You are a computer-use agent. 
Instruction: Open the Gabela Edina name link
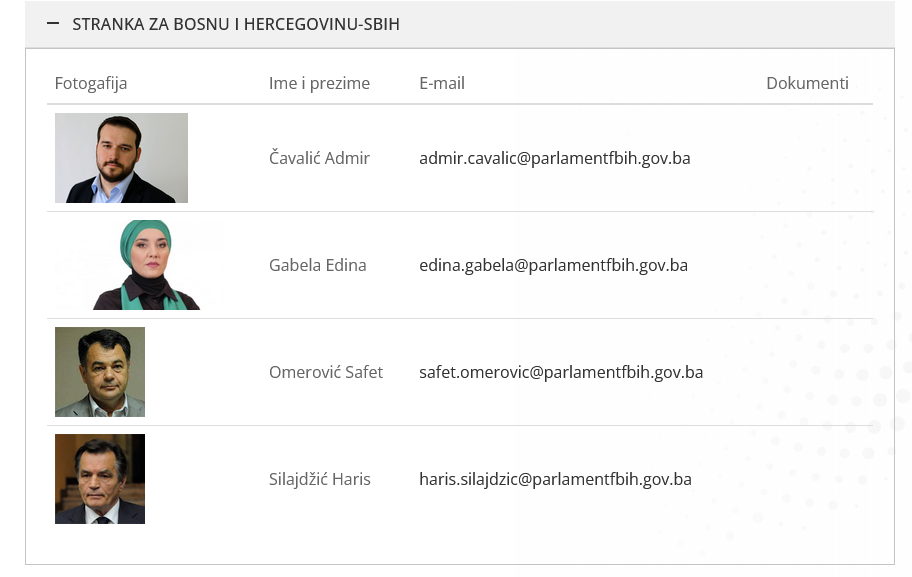click(317, 265)
